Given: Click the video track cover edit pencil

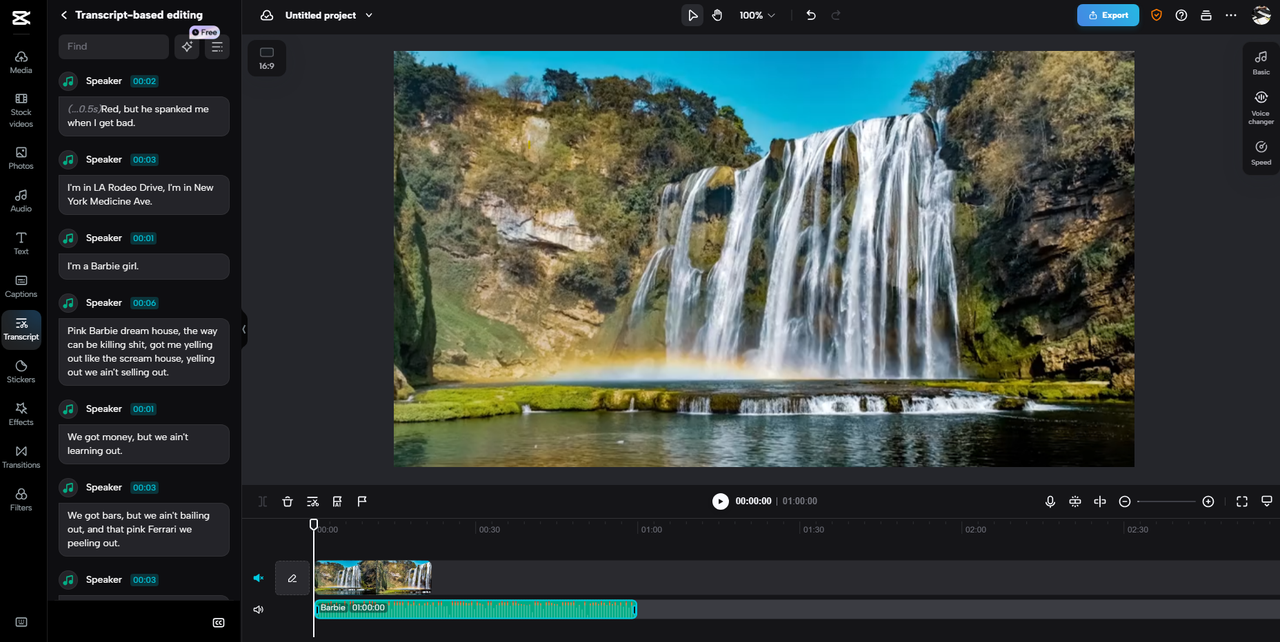Looking at the screenshot, I should [292, 577].
